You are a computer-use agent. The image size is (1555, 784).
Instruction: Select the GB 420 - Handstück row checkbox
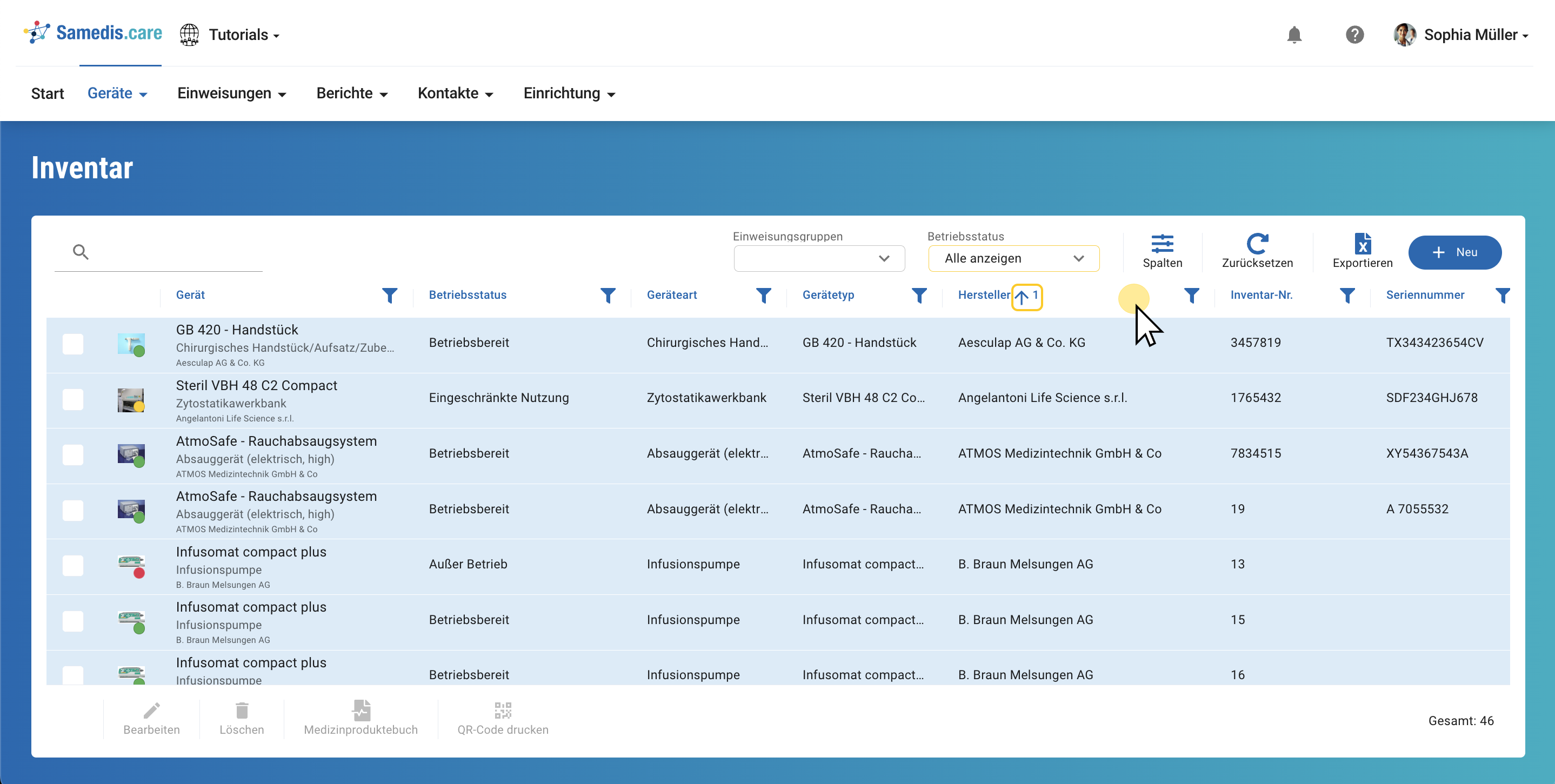tap(73, 344)
